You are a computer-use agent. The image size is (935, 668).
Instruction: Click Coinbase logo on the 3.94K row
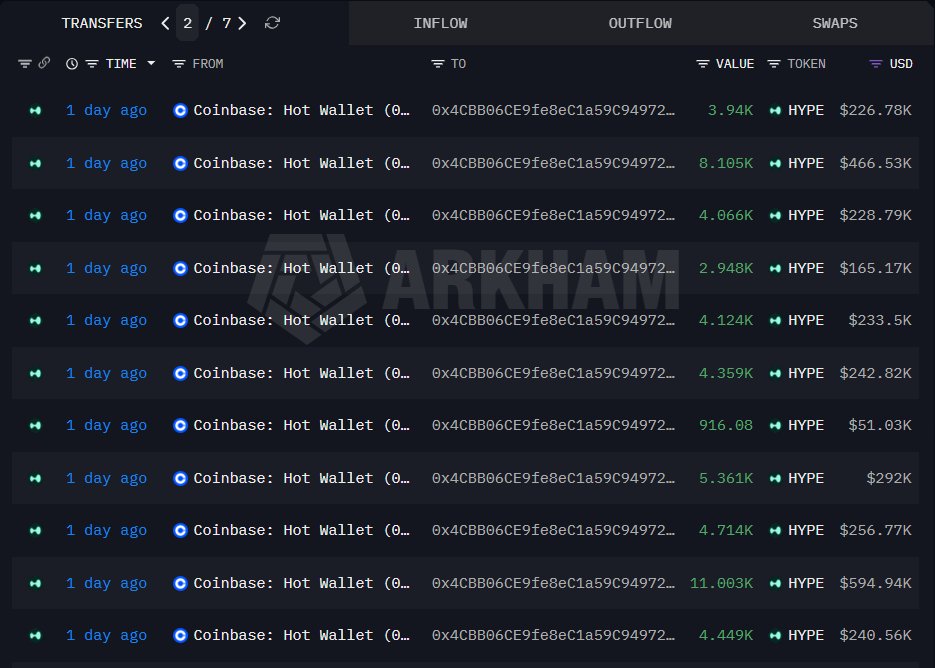[180, 110]
